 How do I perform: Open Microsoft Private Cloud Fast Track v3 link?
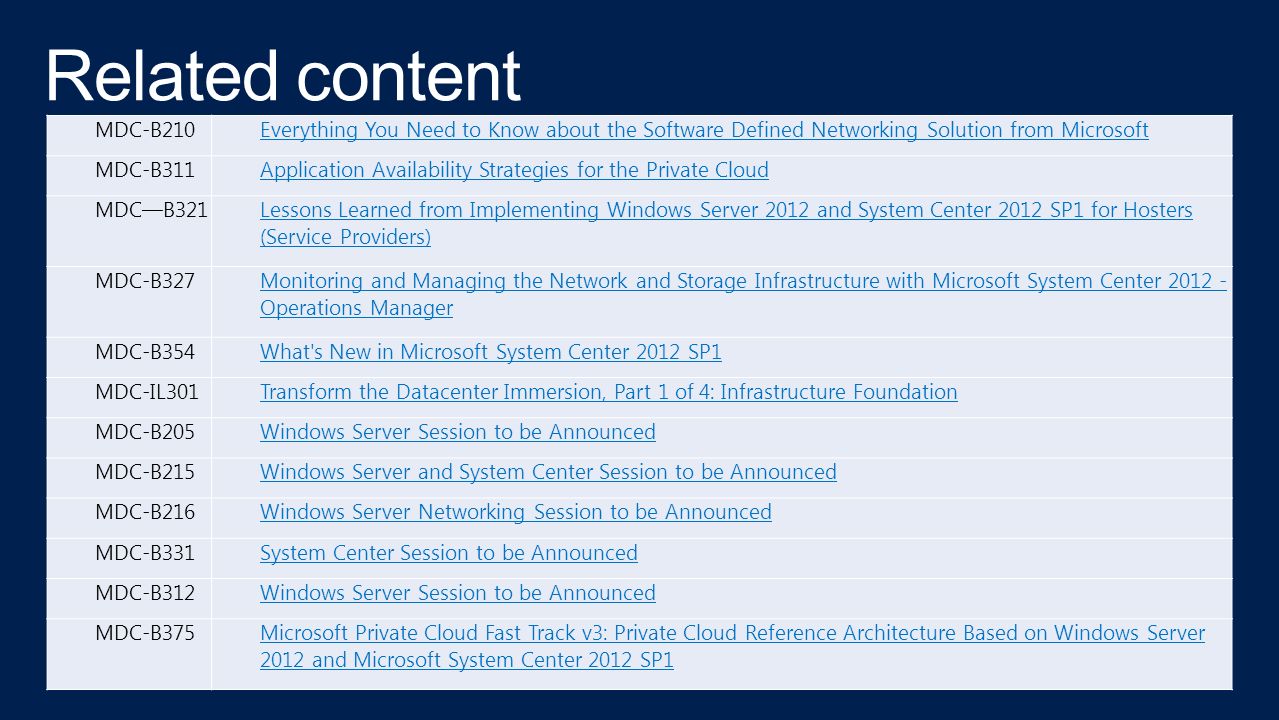[x=732, y=647]
